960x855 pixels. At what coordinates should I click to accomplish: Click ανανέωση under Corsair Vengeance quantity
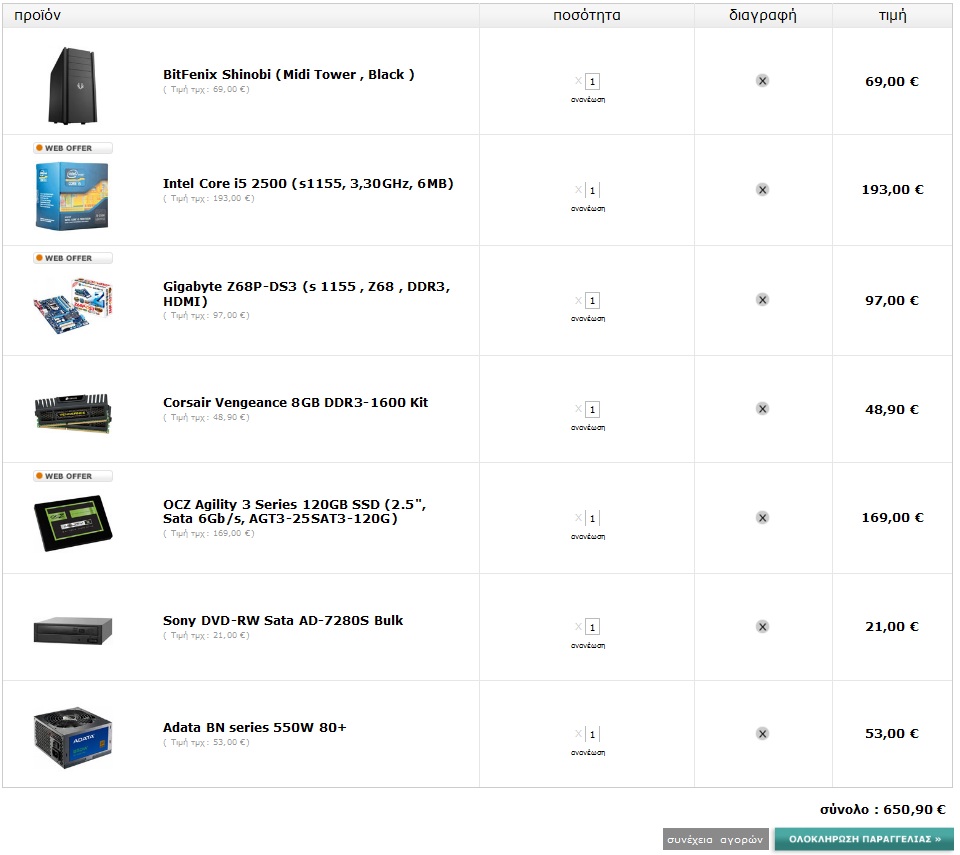588,428
